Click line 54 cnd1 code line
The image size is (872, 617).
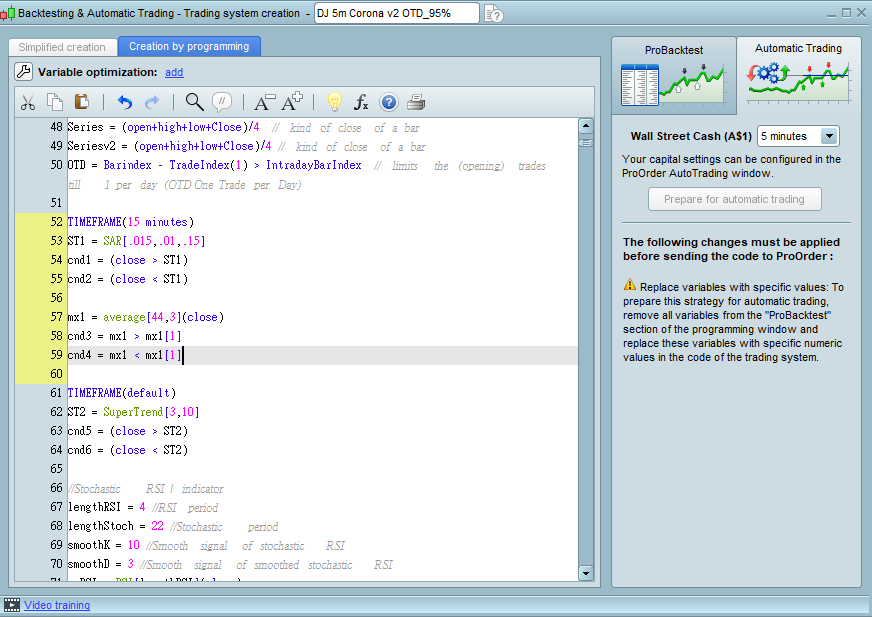(x=127, y=260)
